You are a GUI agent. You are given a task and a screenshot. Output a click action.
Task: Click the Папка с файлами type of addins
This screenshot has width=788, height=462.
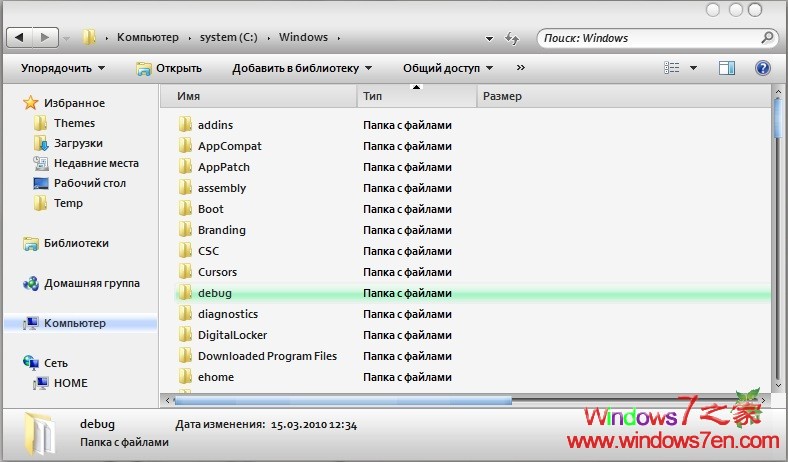click(407, 125)
